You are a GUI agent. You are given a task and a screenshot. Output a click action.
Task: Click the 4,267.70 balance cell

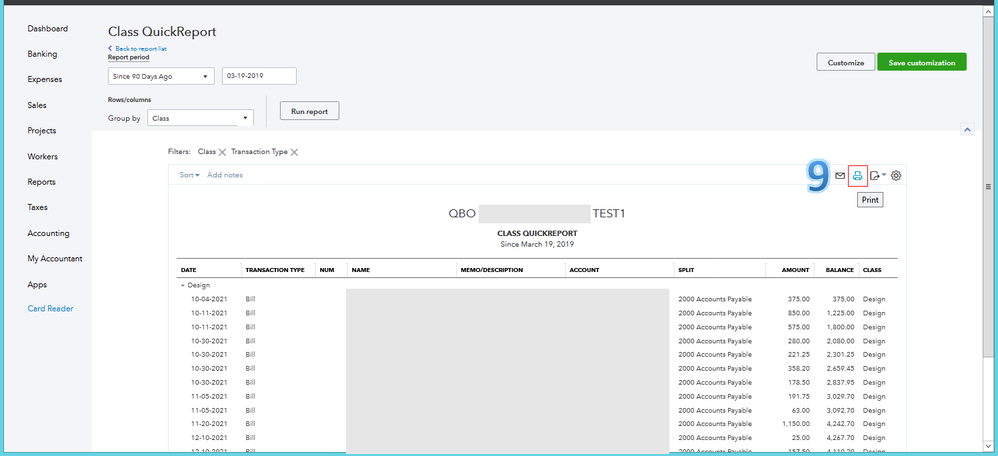(840, 438)
